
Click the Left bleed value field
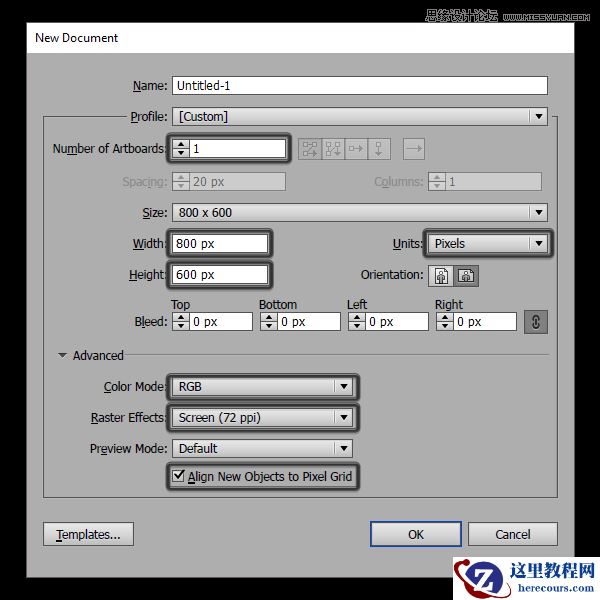(397, 322)
